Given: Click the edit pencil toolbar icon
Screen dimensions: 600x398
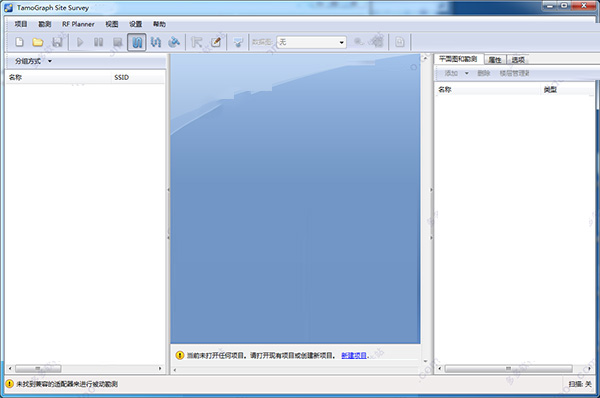Looking at the screenshot, I should [x=216, y=42].
